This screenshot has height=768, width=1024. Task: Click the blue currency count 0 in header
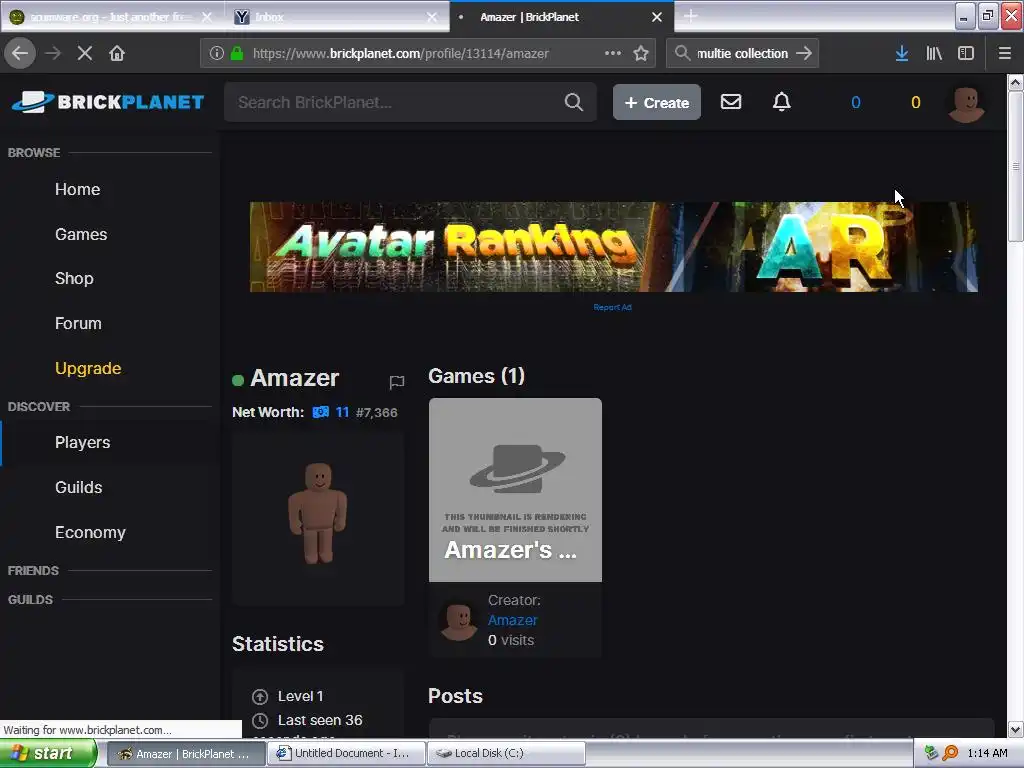[856, 103]
